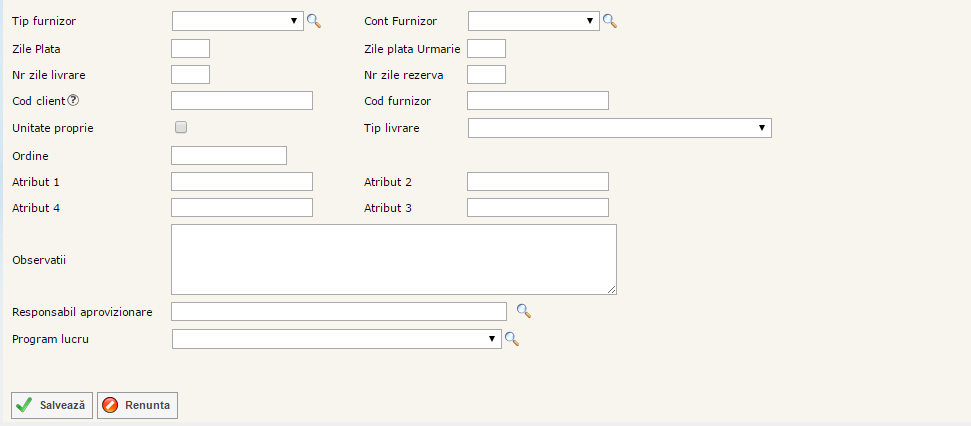Click the magnifier icon next to Program lucru
Screen dimensions: 971x426
[511, 339]
